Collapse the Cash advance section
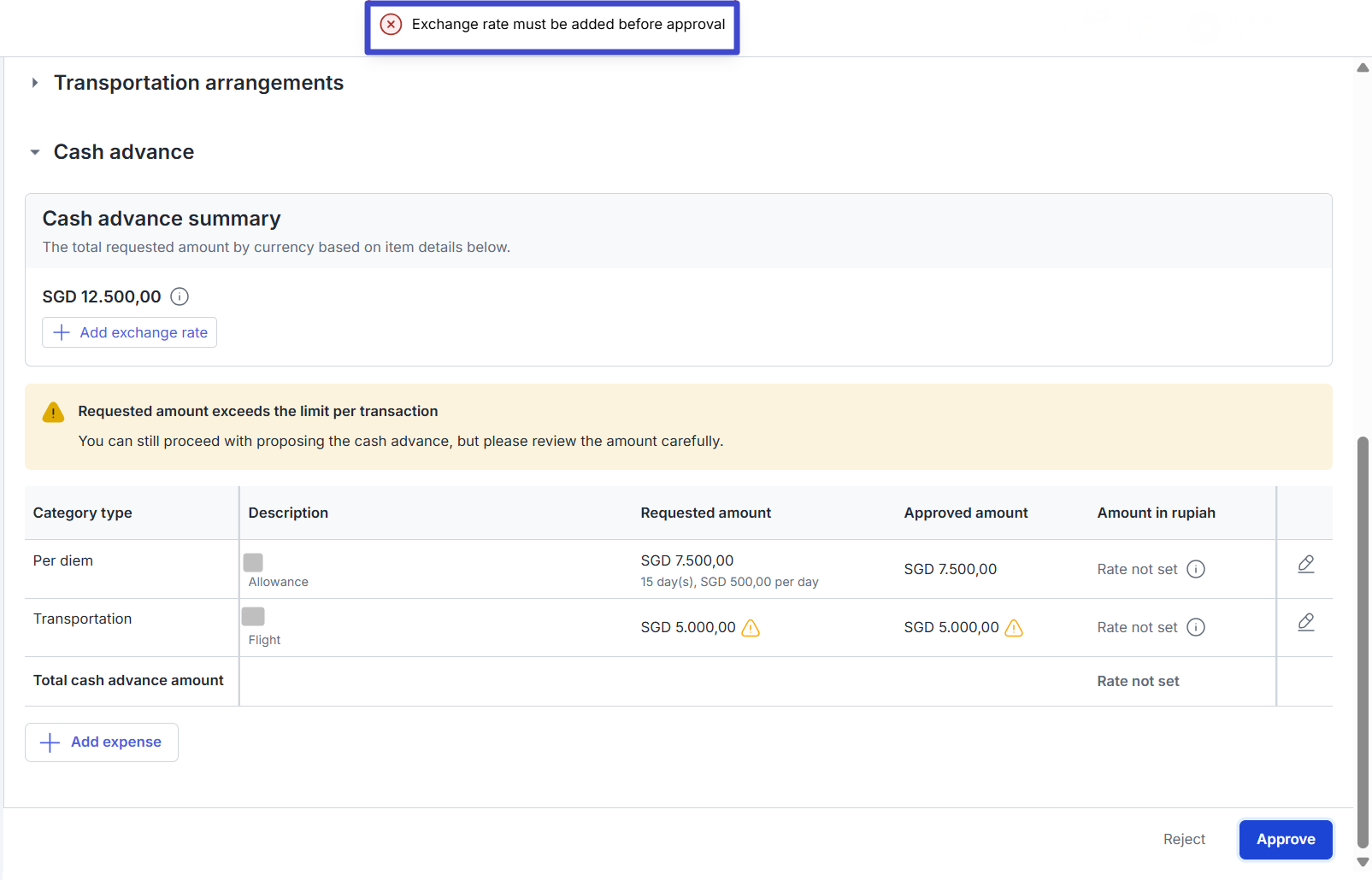 [35, 152]
